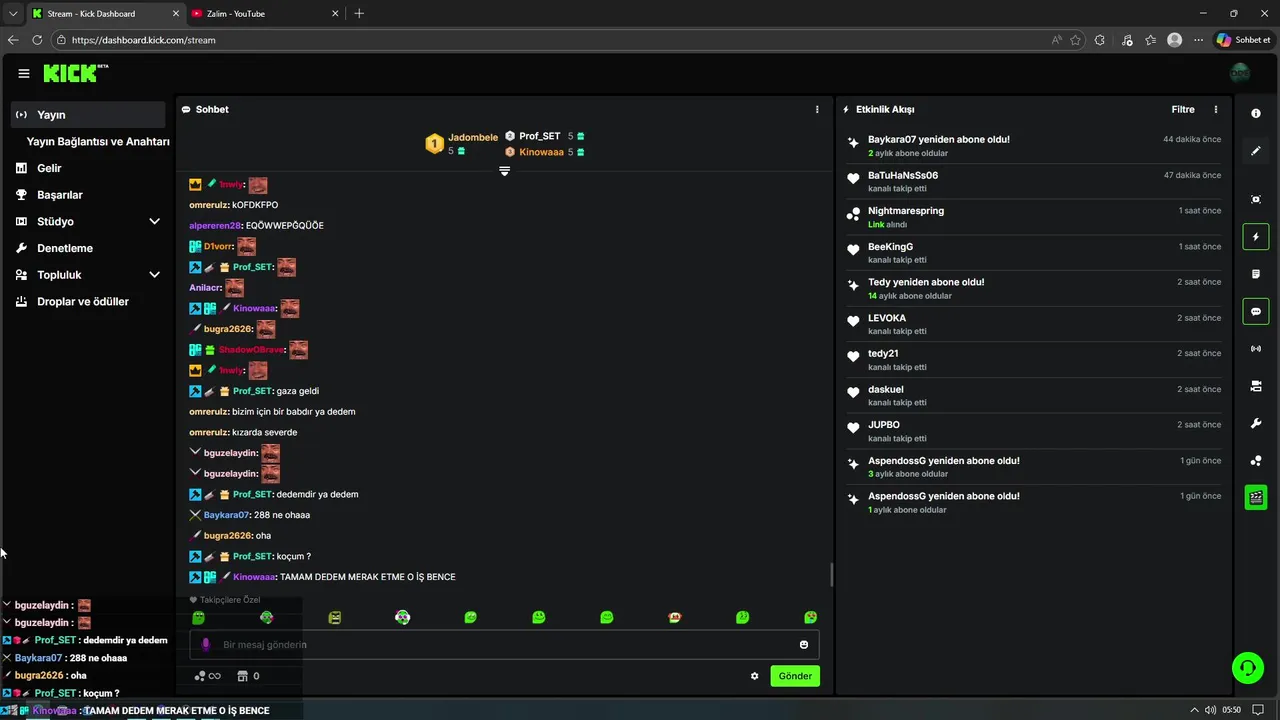Toggle the chat bubble panel icon

[1256, 312]
